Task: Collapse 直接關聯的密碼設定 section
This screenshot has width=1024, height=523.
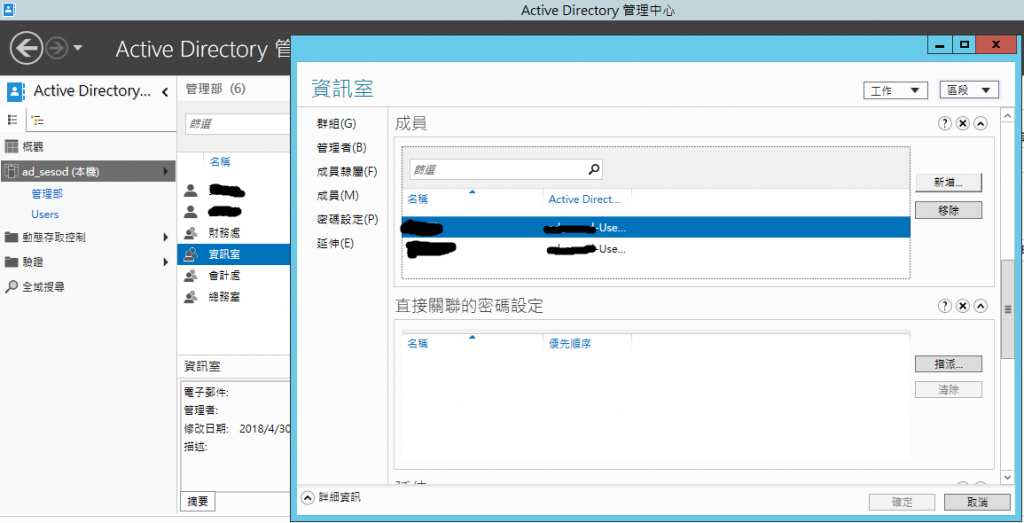Action: tap(980, 306)
